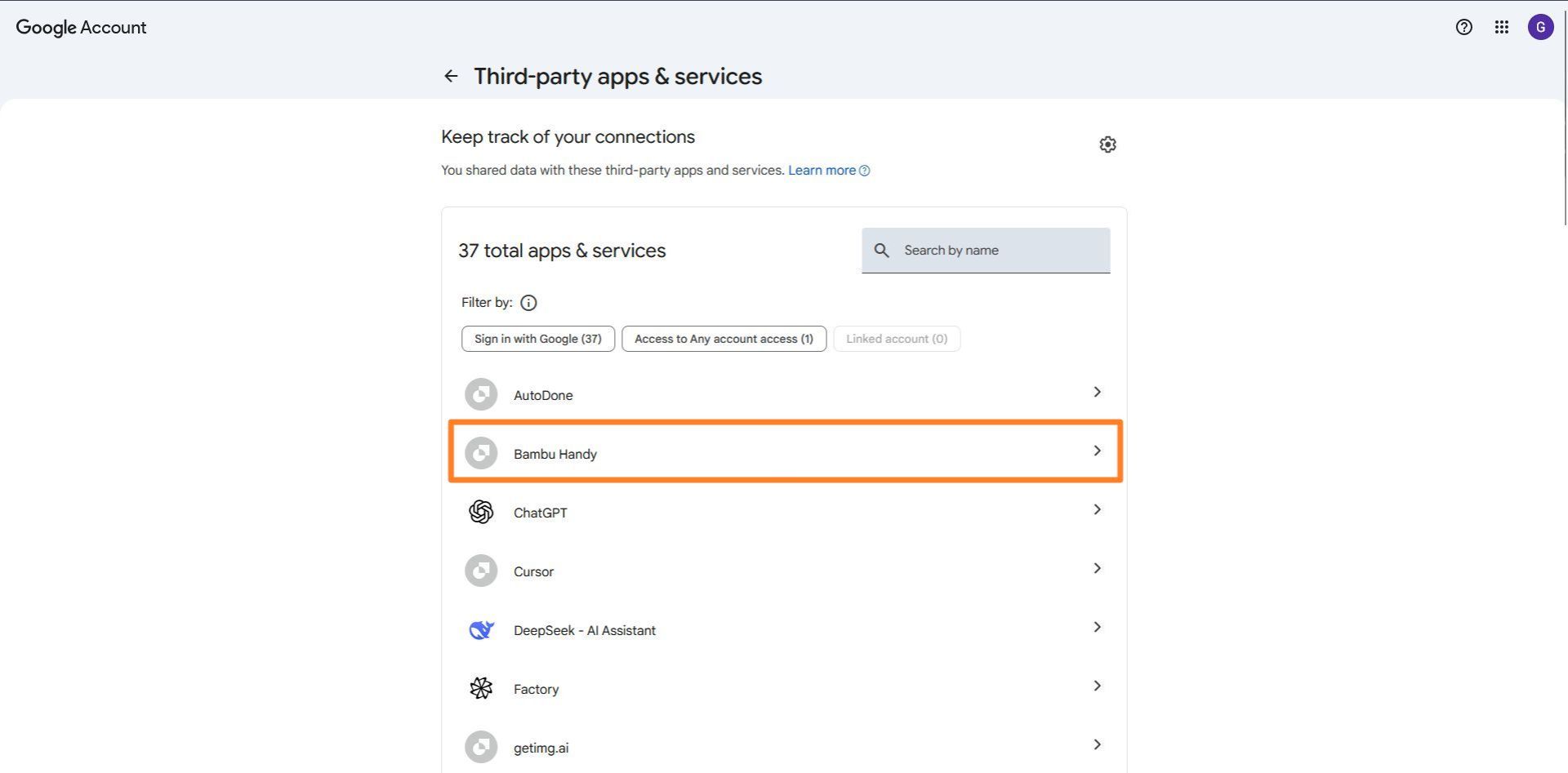Open the Learn more link
The width and height of the screenshot is (1568, 773).
pyautogui.click(x=822, y=170)
